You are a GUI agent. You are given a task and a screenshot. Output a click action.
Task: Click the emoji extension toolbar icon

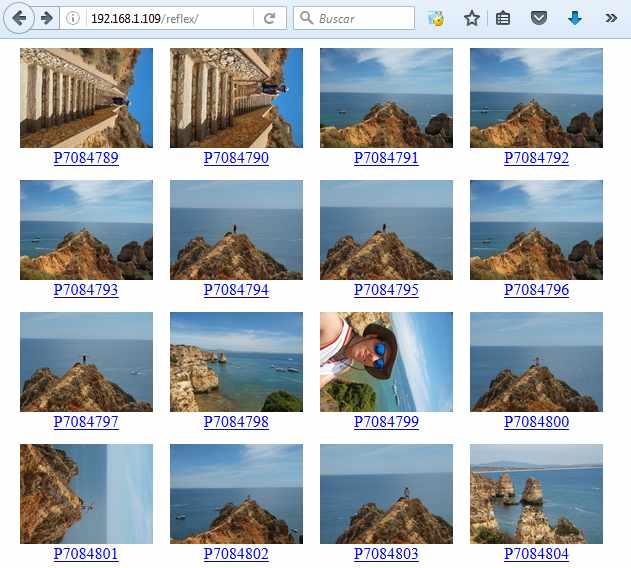tap(436, 18)
